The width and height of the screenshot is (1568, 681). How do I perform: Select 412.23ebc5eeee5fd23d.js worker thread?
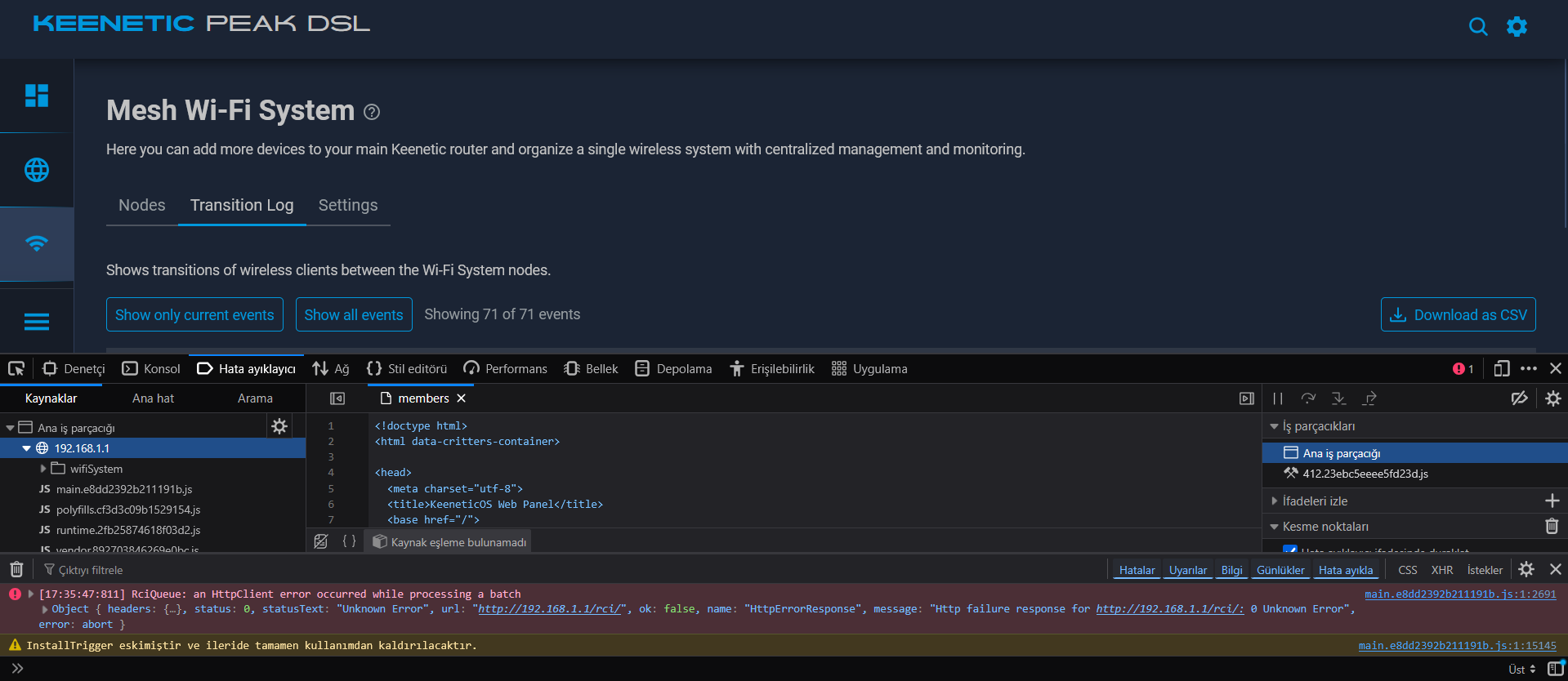tap(1365, 474)
